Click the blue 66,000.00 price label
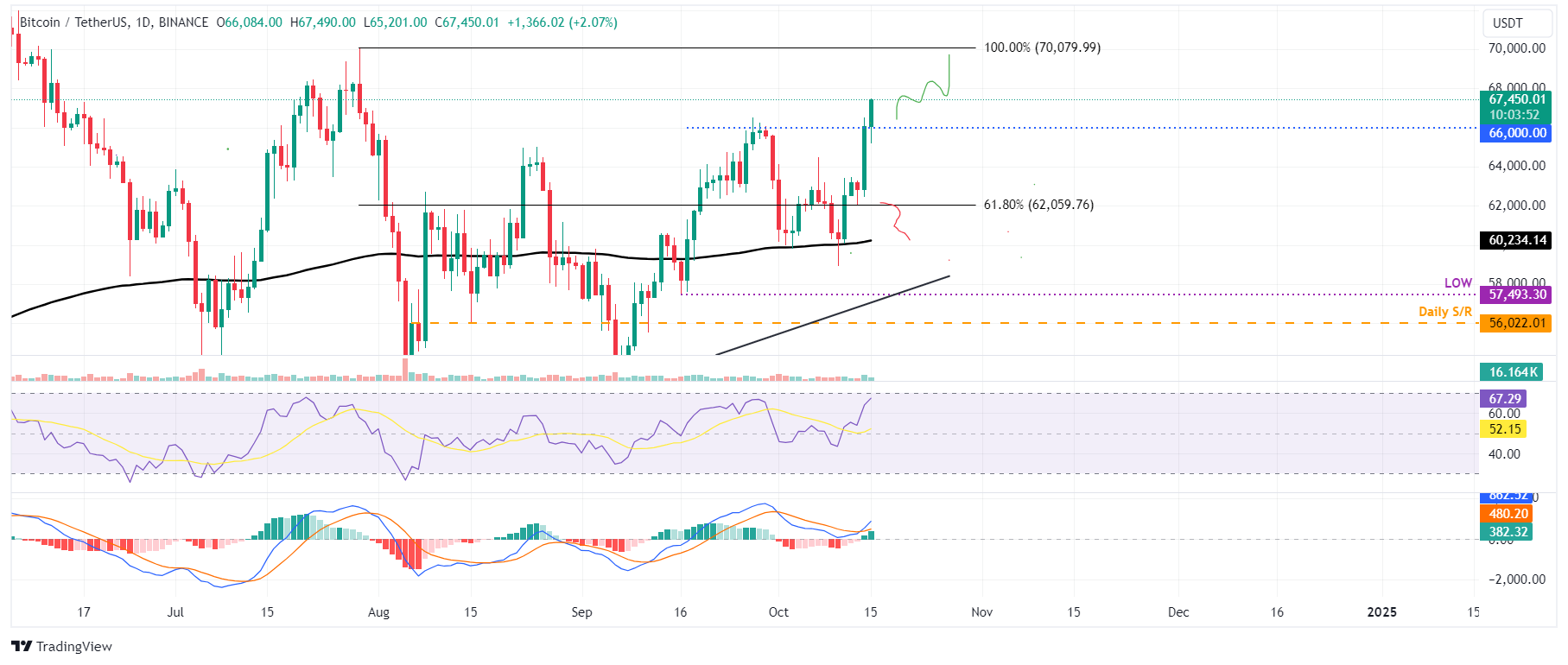 (x=1517, y=133)
